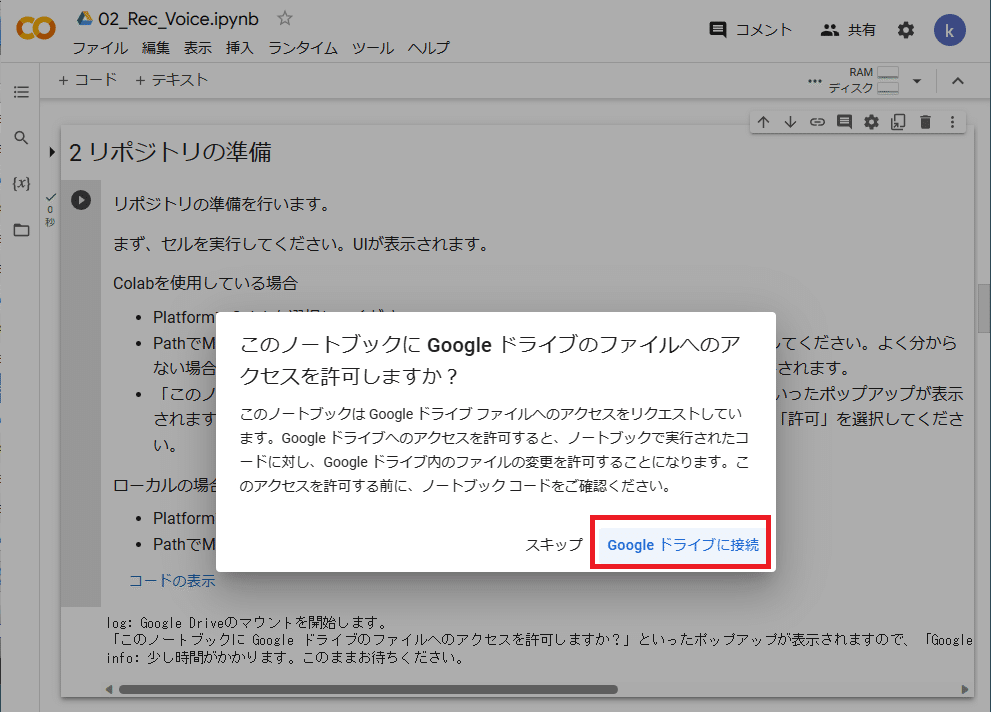Run the cell with the play button
The width and height of the screenshot is (991, 712).
tap(81, 200)
